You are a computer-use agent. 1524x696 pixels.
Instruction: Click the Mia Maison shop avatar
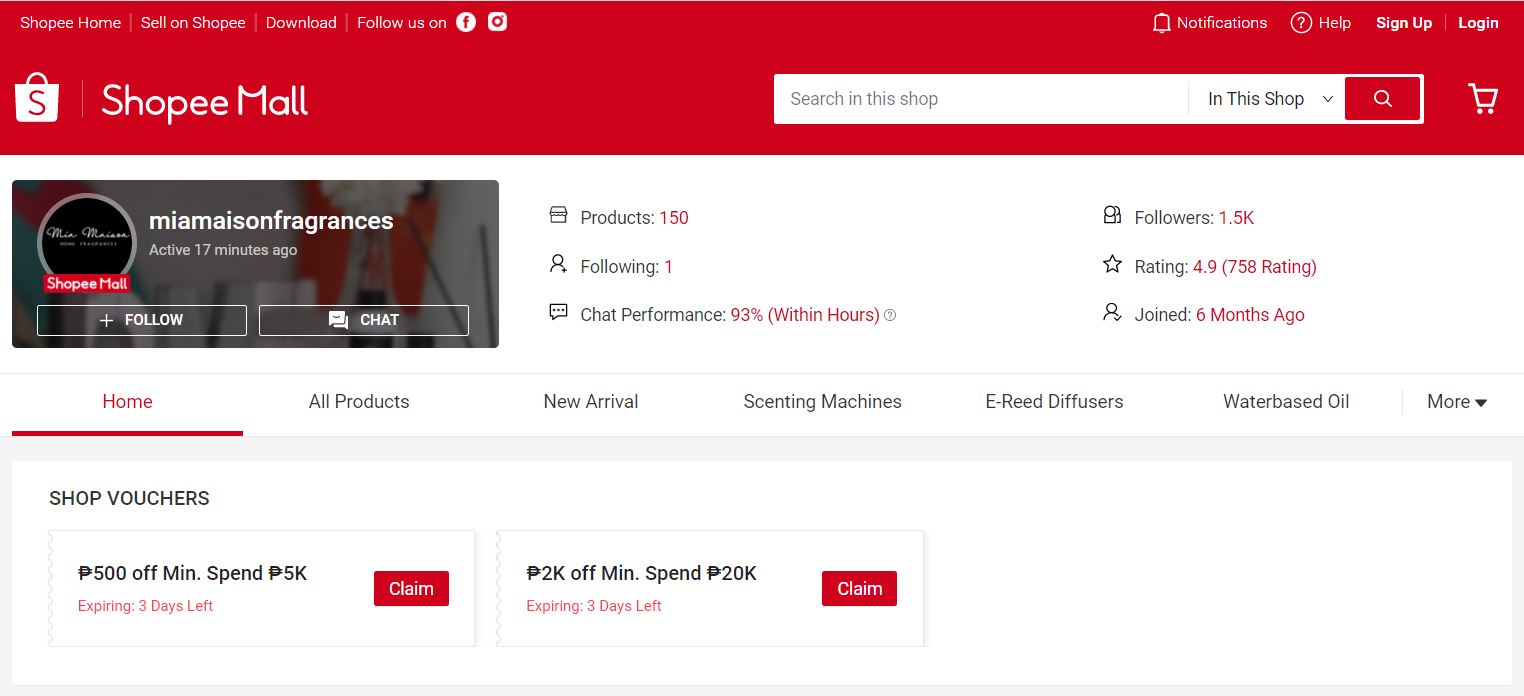coord(87,242)
